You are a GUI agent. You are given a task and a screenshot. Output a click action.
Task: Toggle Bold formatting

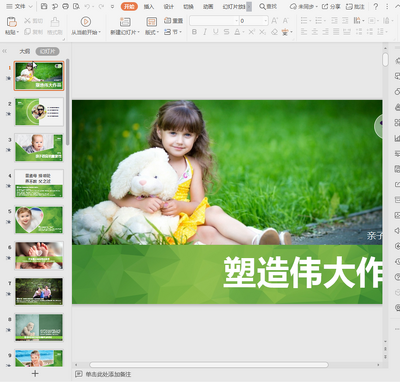pos(194,32)
